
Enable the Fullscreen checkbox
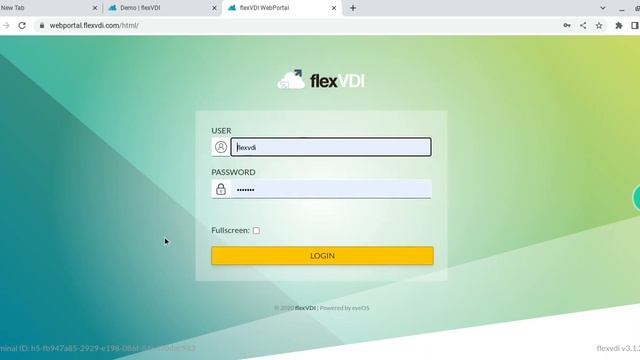(x=256, y=231)
